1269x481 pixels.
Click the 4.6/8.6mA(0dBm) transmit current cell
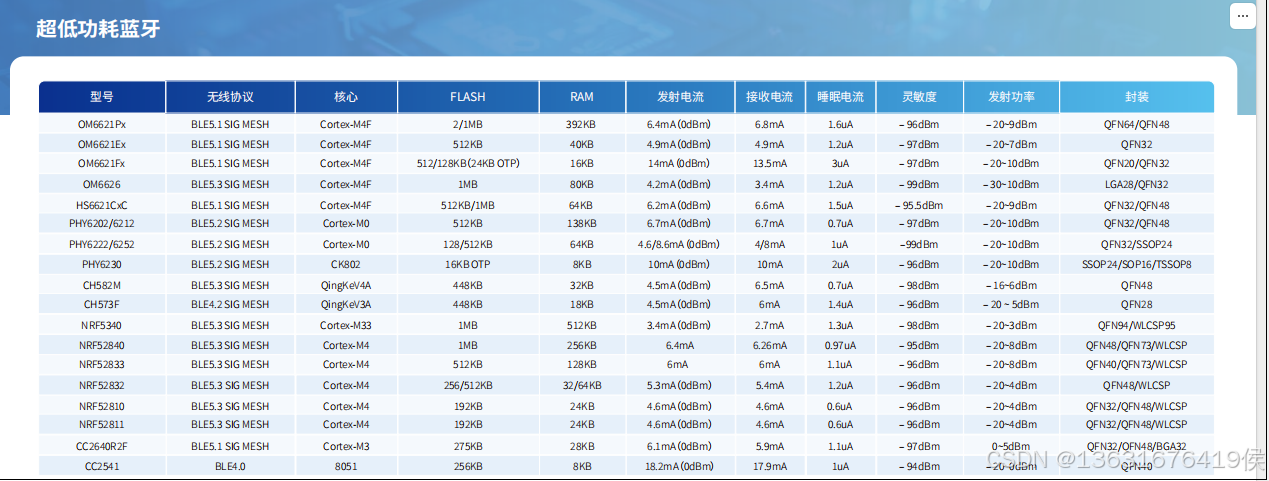(x=679, y=244)
